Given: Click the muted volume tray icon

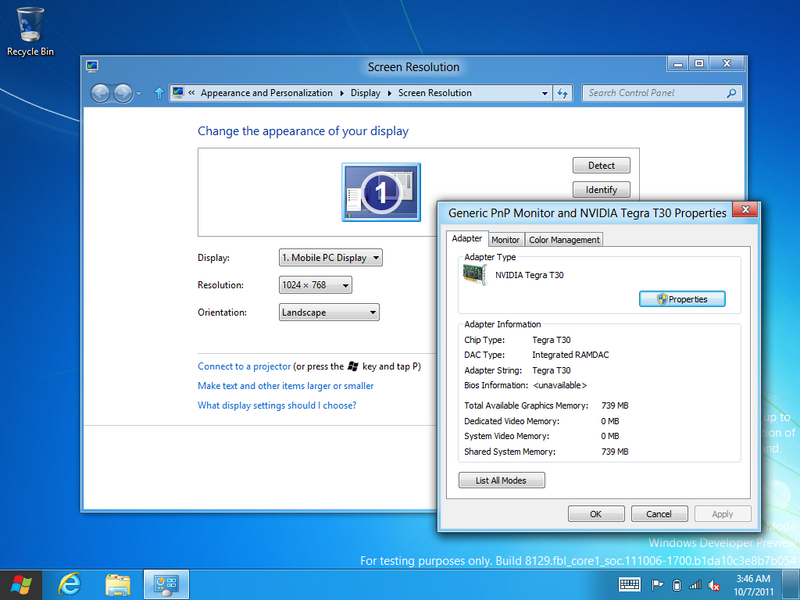Looking at the screenshot, I should (715, 585).
